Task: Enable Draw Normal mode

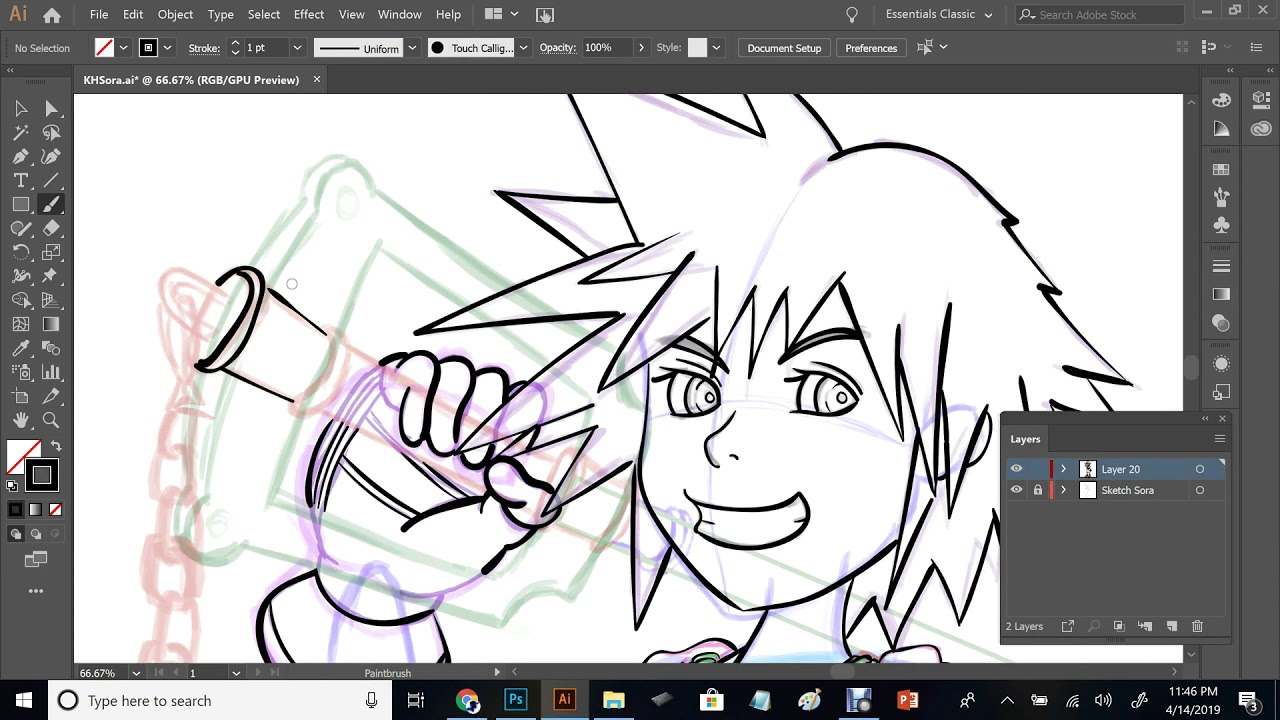Action: tap(16, 534)
